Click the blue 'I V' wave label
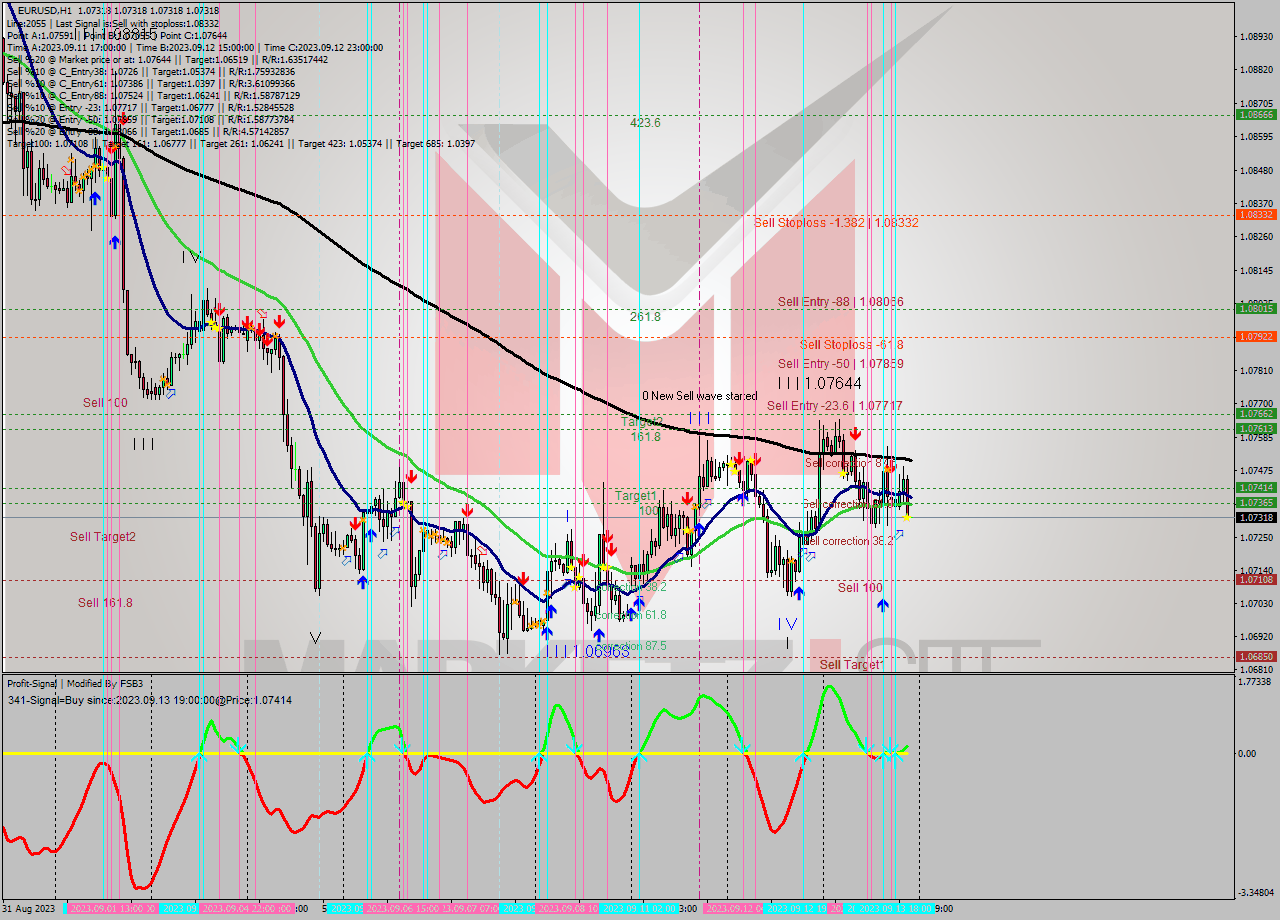Screen dimensions: 1280x920 coord(789,624)
